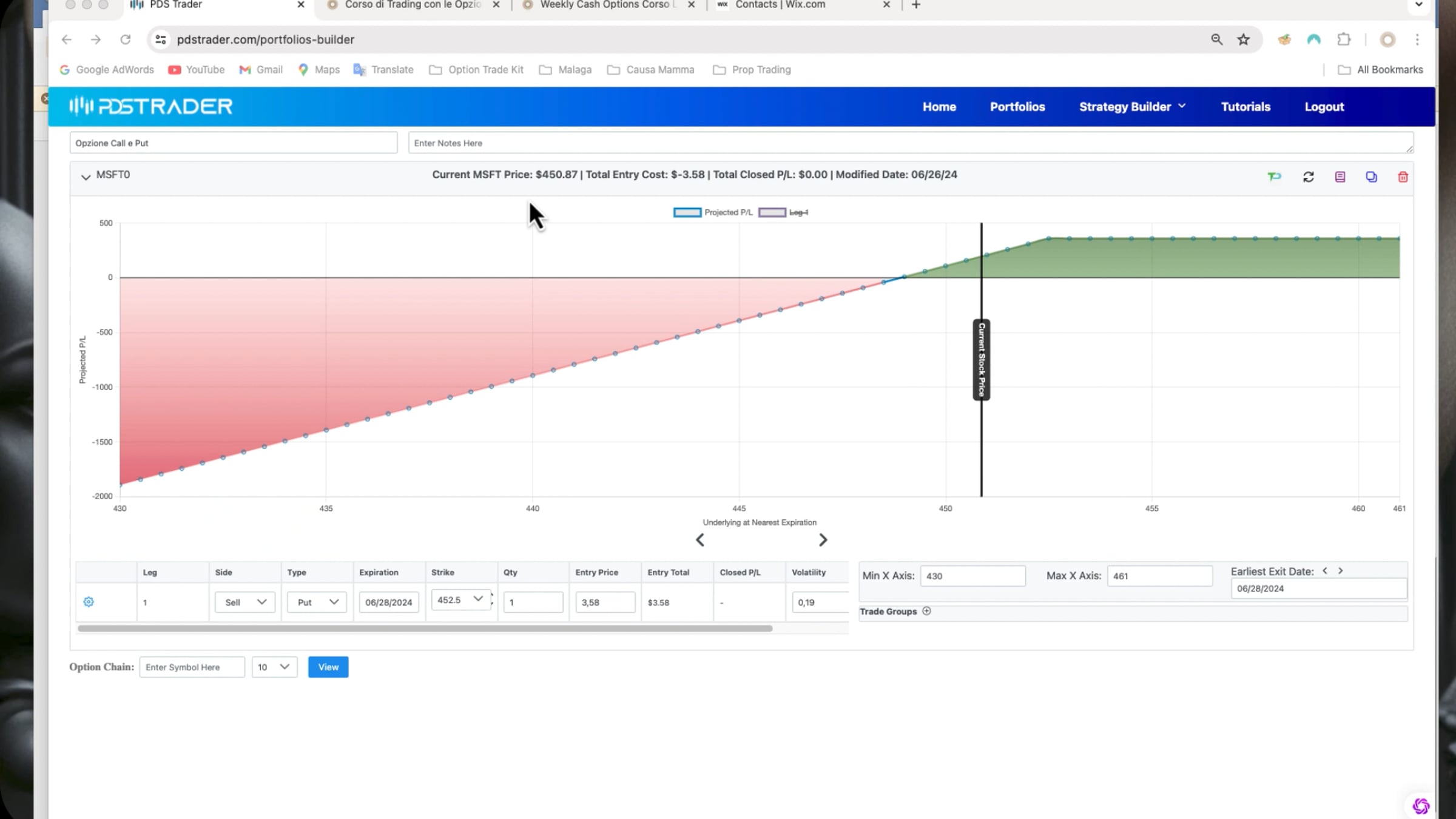The height and width of the screenshot is (819, 1456).
Task: Refresh the MSFT0 strategy data
Action: click(x=1309, y=177)
